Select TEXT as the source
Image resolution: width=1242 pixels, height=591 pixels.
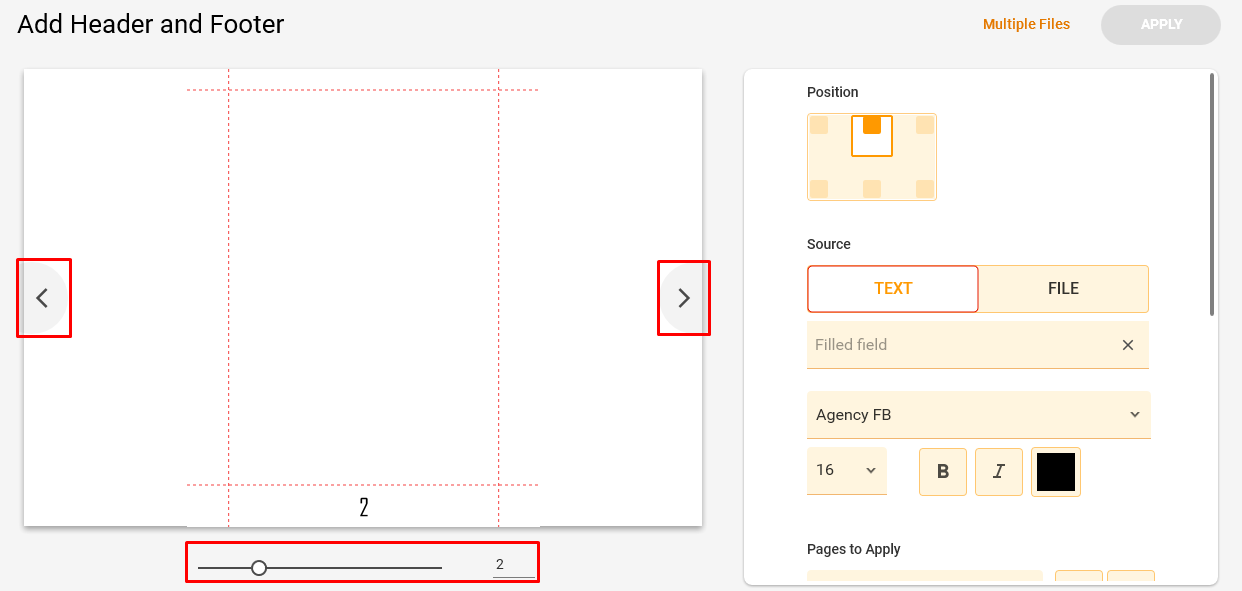pos(893,289)
